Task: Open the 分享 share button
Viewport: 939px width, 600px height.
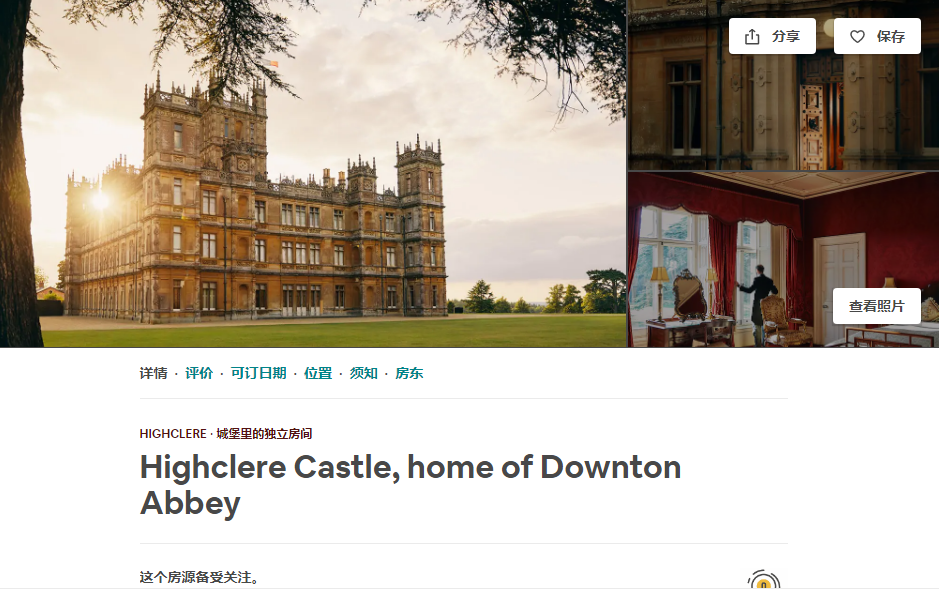Action: tap(773, 37)
